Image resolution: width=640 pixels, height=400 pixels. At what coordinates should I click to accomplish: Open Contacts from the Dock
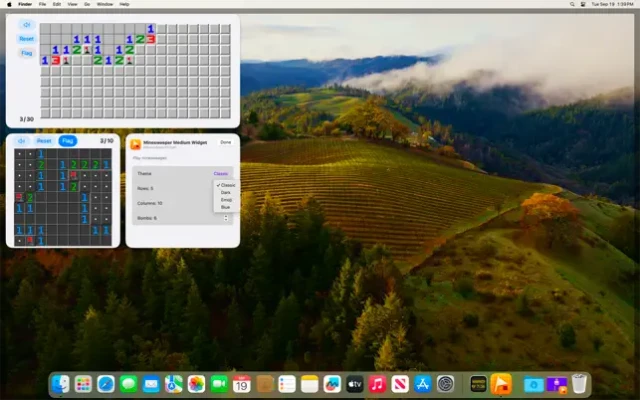(264, 384)
